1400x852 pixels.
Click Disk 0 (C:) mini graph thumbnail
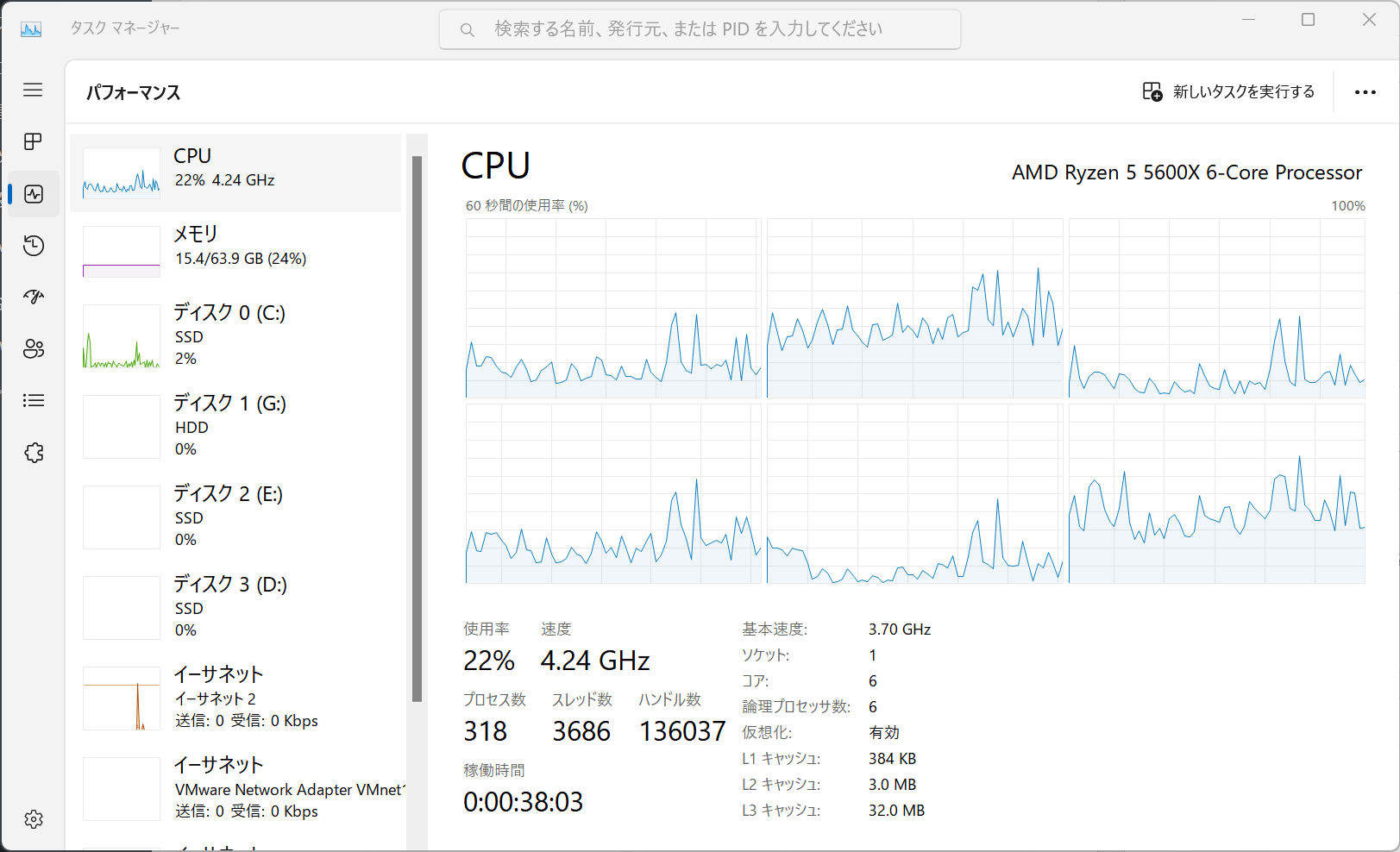pos(122,336)
